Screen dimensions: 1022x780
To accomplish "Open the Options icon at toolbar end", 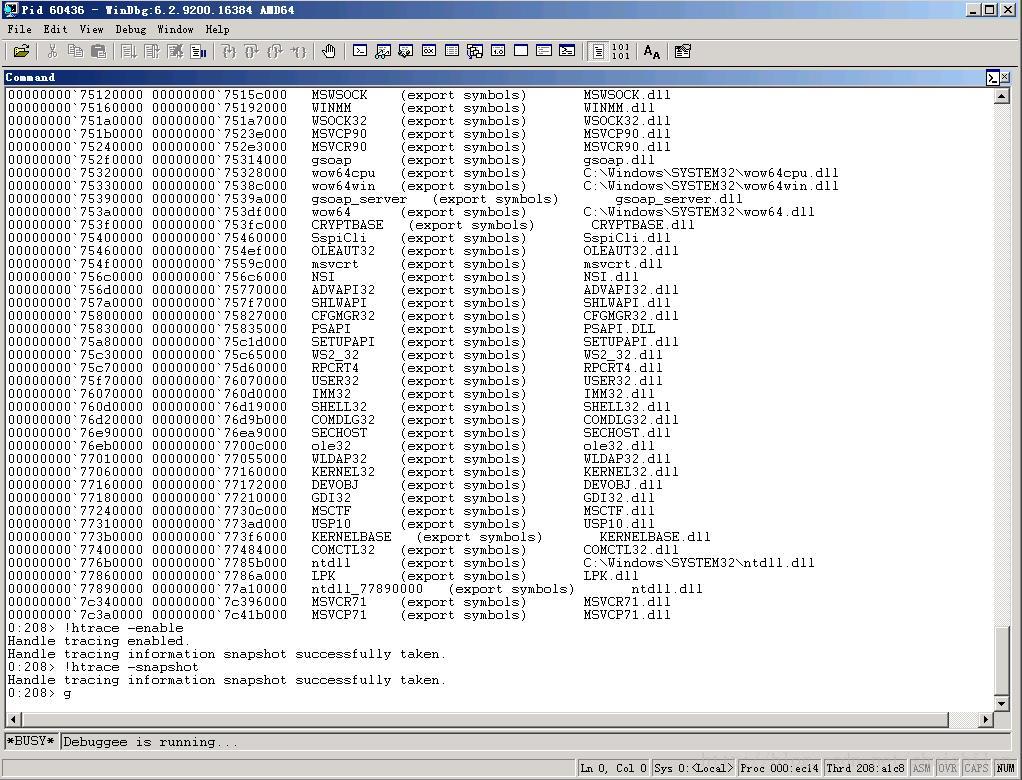I will pyautogui.click(x=683, y=51).
